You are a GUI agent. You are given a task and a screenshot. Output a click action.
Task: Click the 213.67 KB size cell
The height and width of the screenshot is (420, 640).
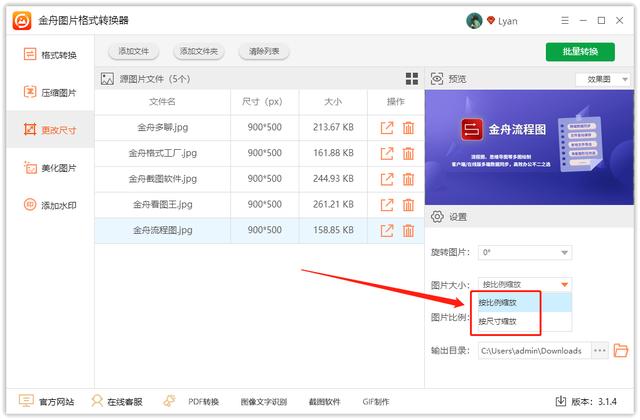(333, 127)
